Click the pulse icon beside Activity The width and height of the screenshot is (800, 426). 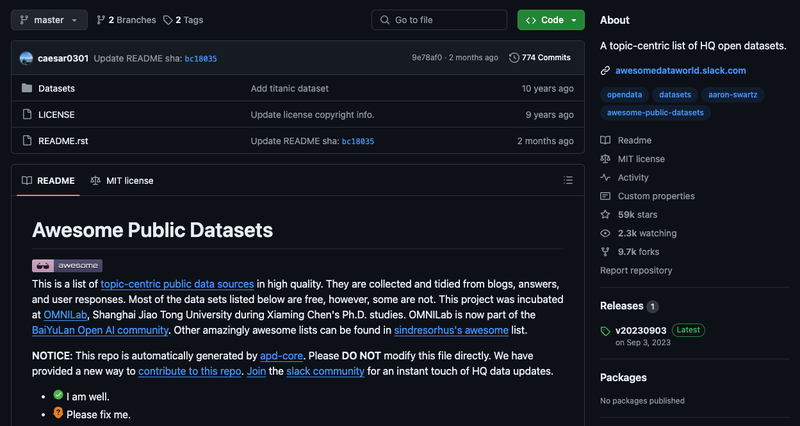(x=605, y=178)
